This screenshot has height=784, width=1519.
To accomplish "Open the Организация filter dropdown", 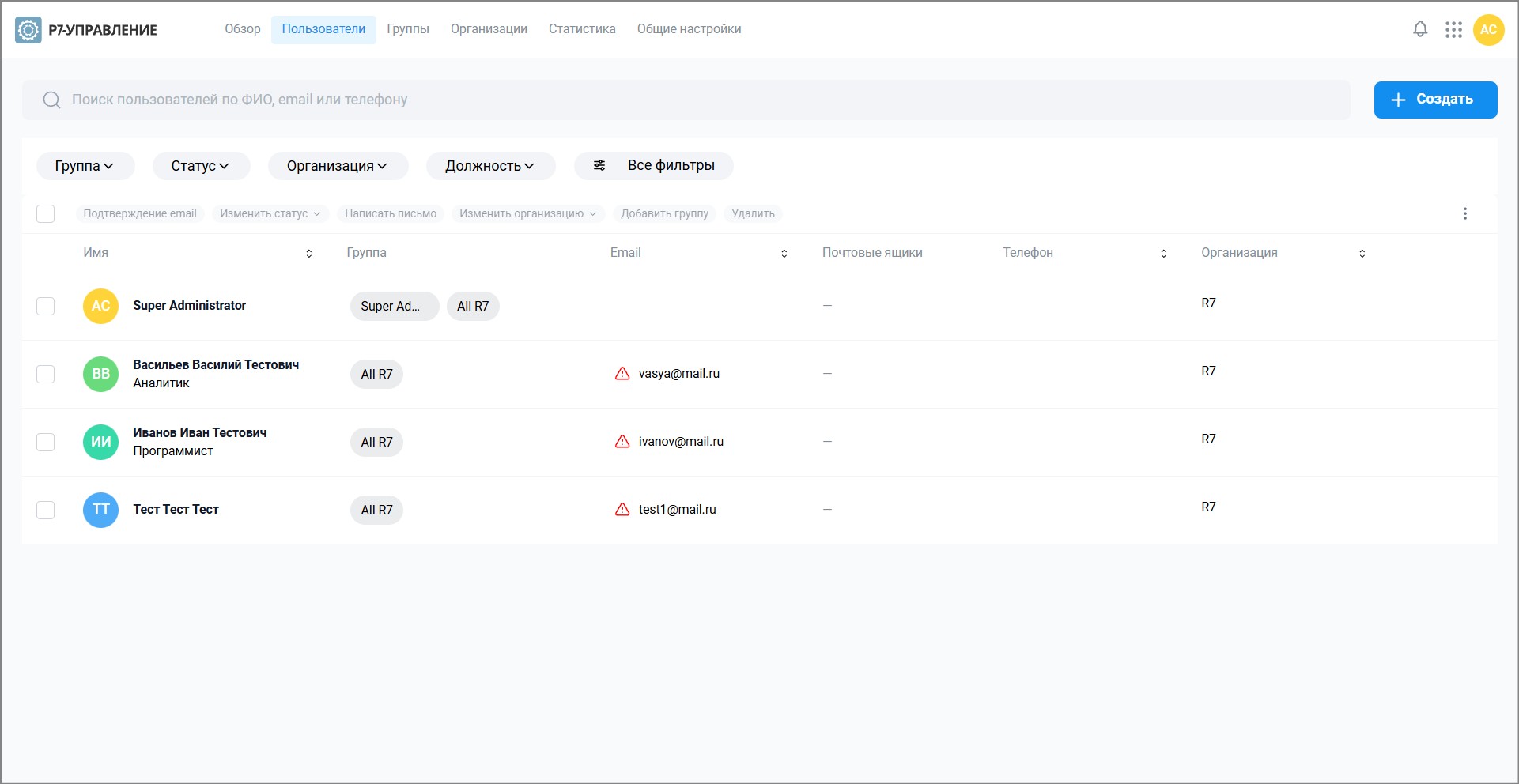I will [338, 166].
